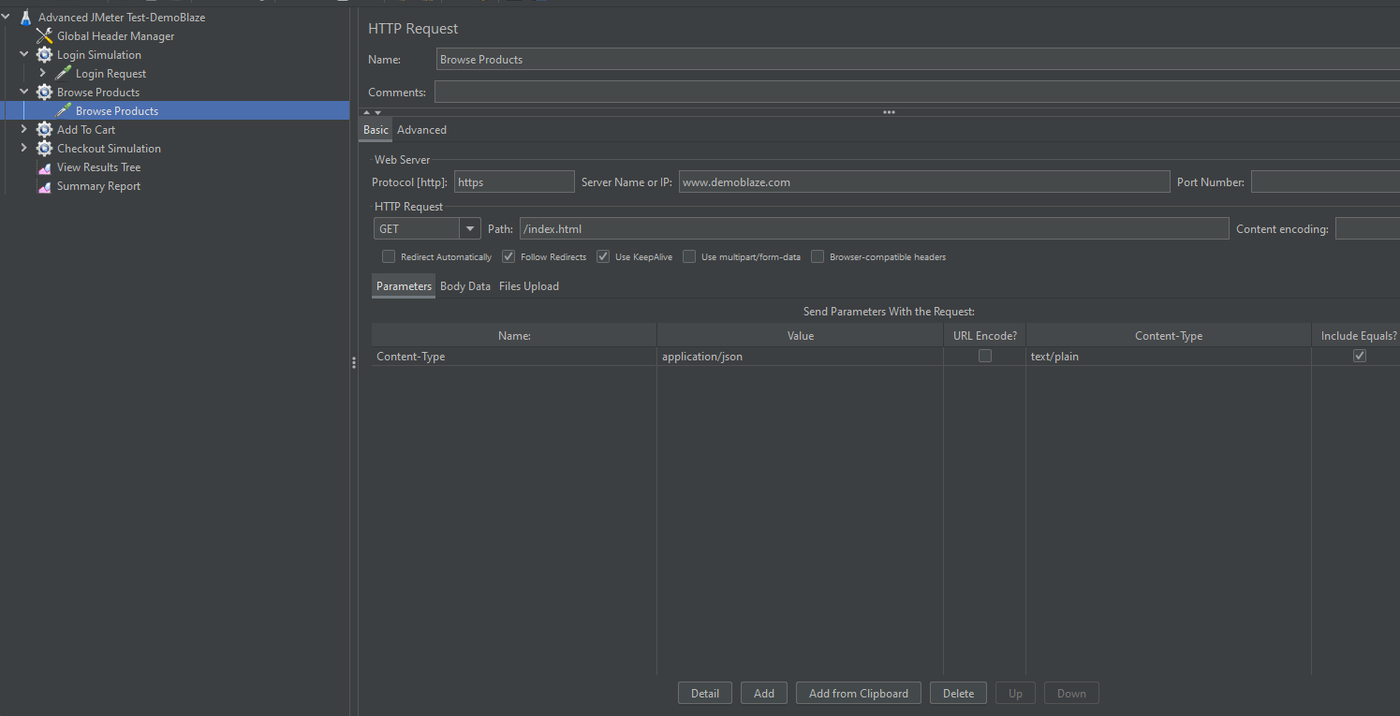The width and height of the screenshot is (1400, 716).
Task: Expand the Login Request tree node
Action: pos(42,73)
